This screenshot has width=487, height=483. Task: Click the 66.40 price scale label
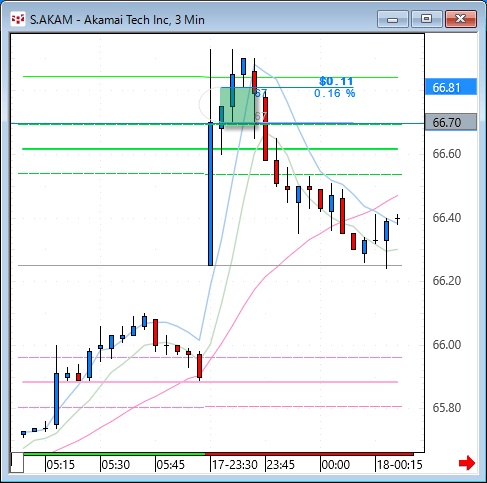tap(447, 218)
